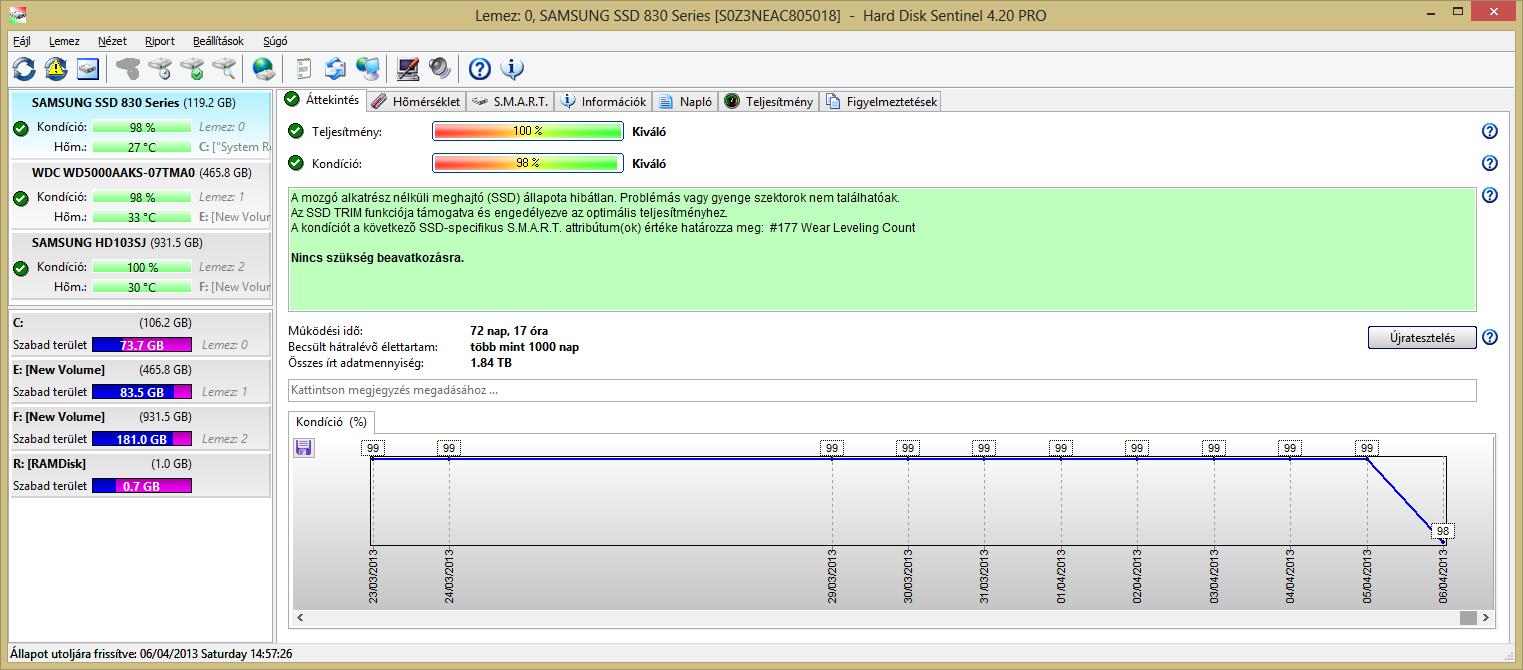The image size is (1523, 670).
Task: Click the notepad report toolbar icon
Action: point(303,68)
